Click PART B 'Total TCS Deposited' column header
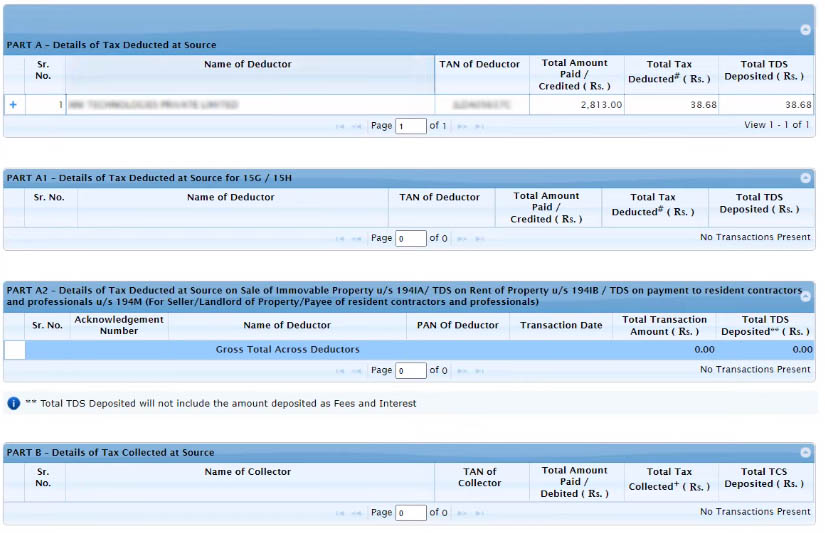825x533 pixels. (x=766, y=482)
